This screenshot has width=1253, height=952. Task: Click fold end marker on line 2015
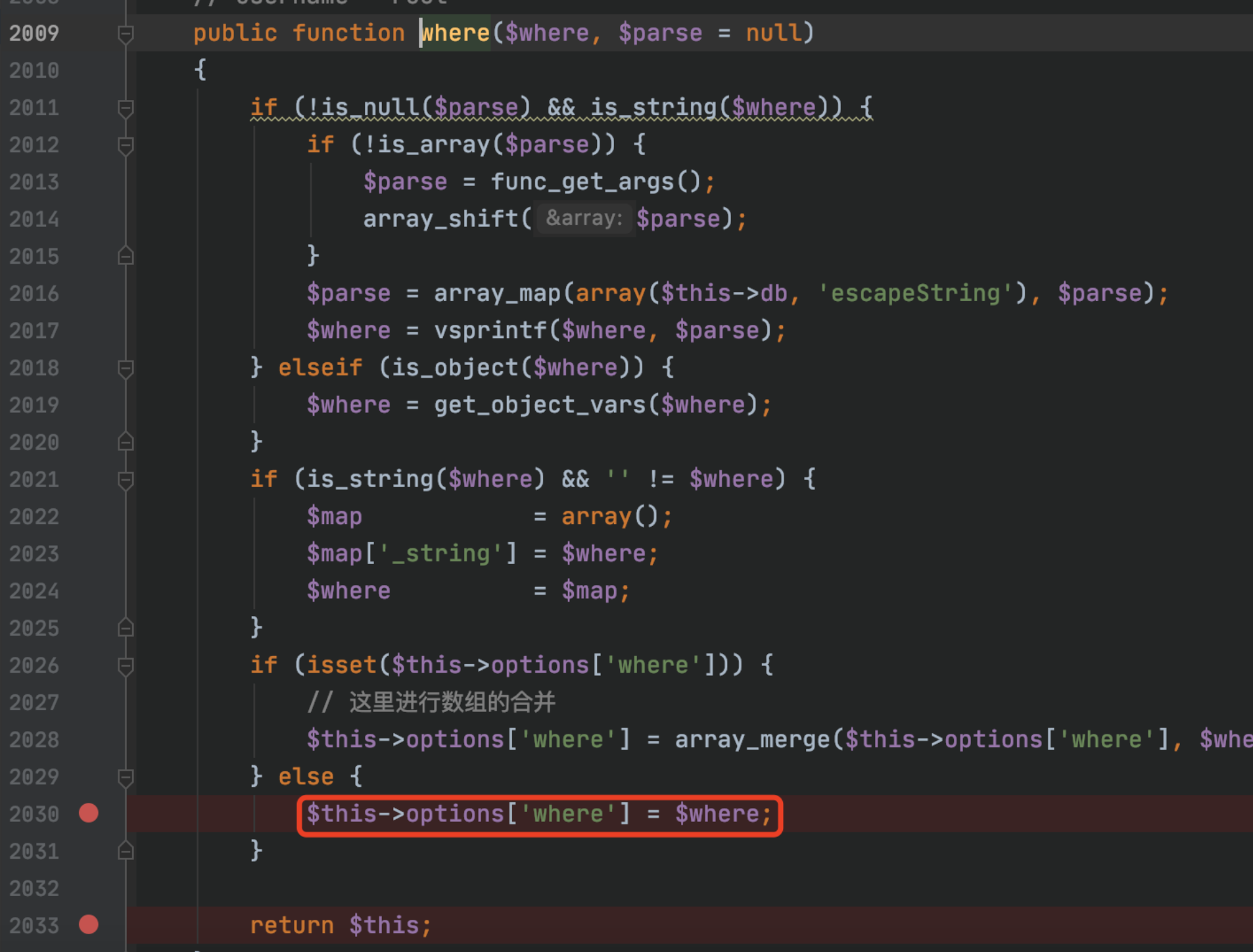(x=126, y=256)
